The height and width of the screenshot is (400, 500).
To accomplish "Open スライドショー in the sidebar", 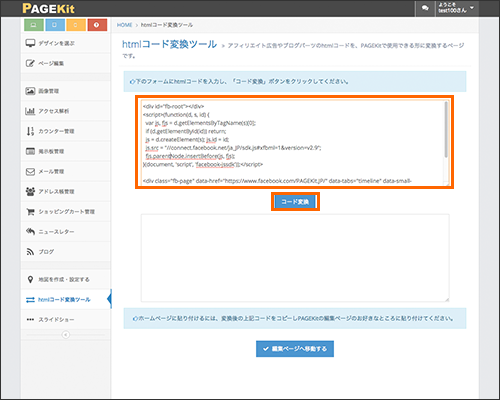I will pyautogui.click(x=66, y=319).
